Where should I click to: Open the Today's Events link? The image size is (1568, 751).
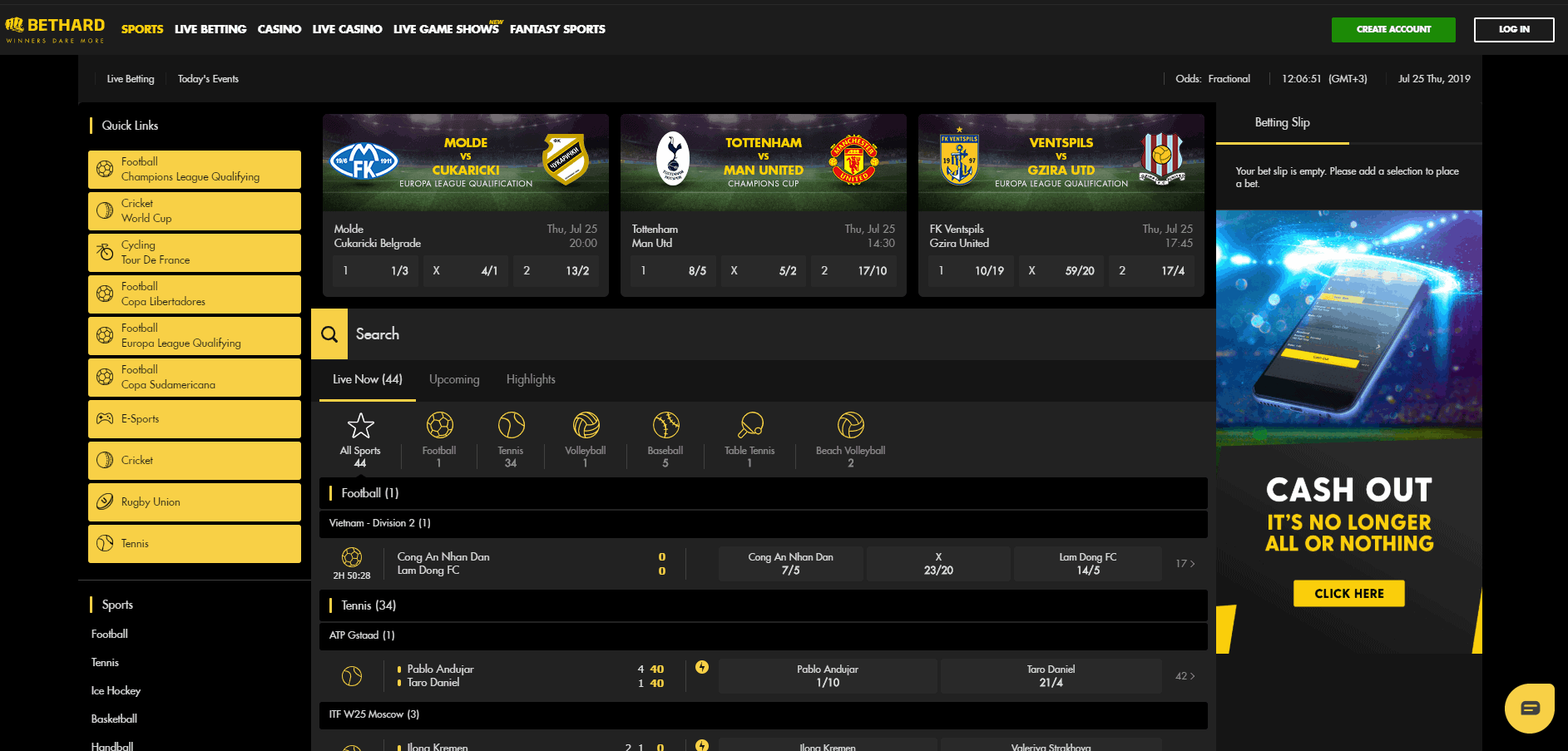click(208, 79)
